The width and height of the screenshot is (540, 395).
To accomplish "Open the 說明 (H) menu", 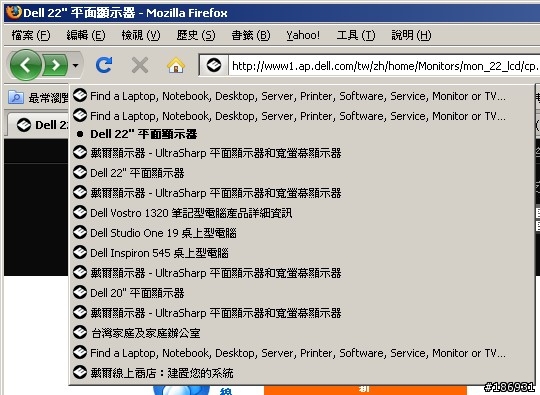I will click(x=411, y=35).
